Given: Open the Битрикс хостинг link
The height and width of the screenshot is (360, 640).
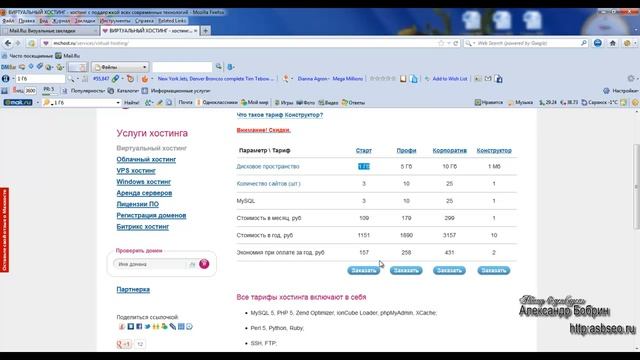Looking at the screenshot, I should (x=142, y=227).
